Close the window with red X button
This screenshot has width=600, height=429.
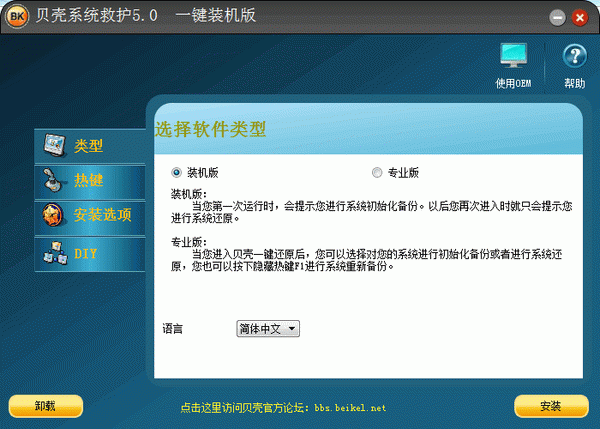point(580,18)
